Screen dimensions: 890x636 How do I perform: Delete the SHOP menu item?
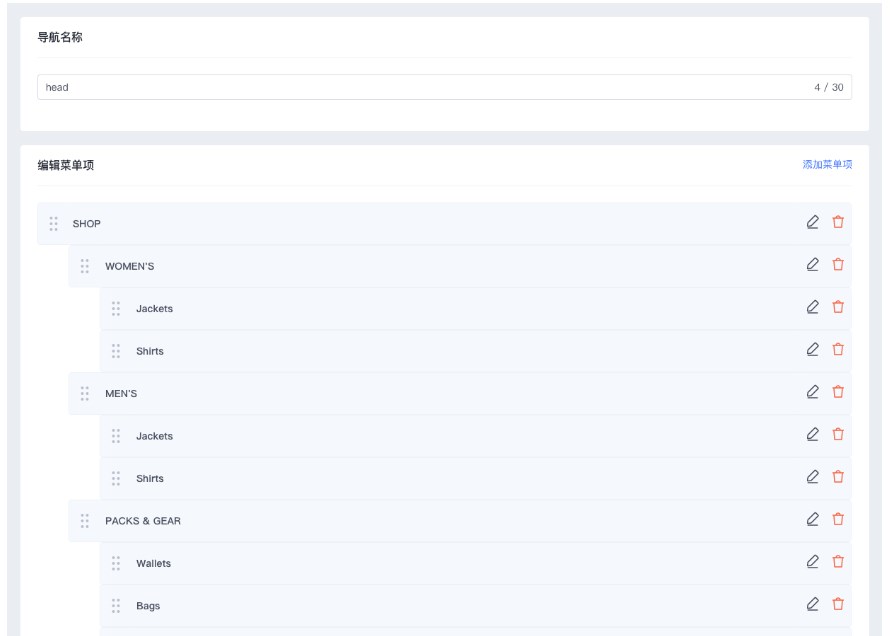(838, 222)
